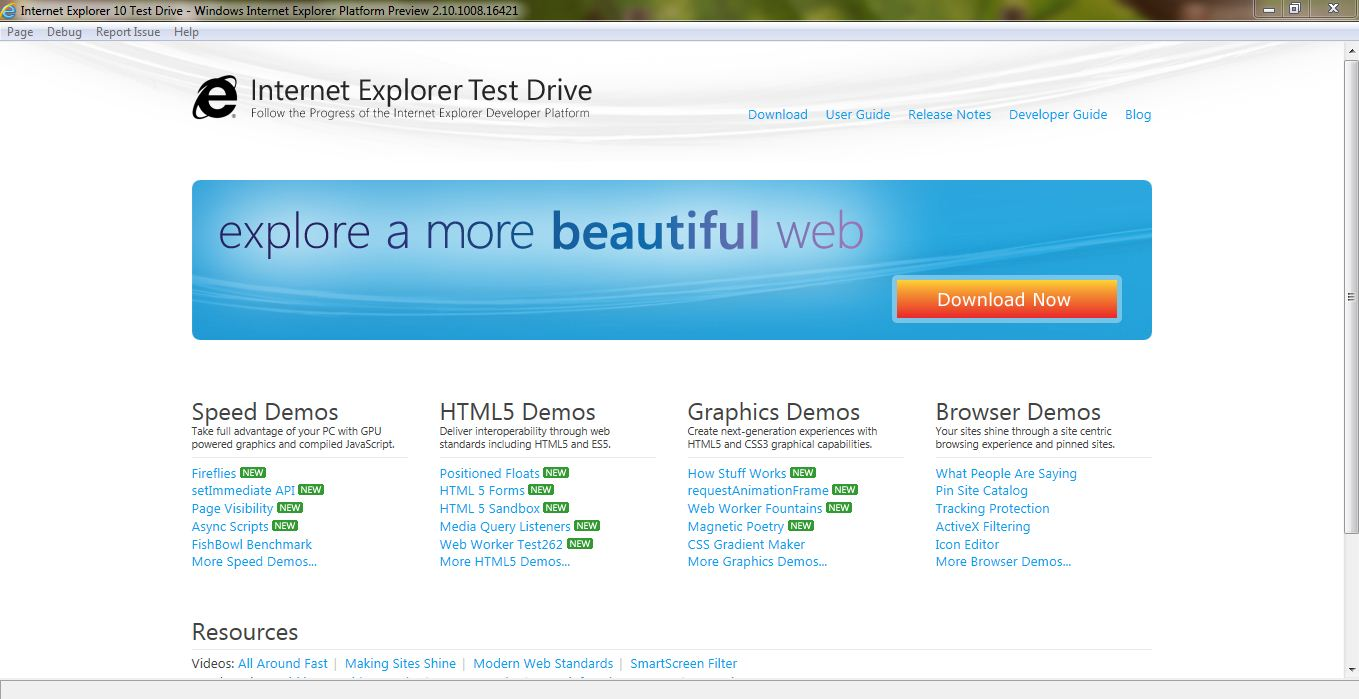This screenshot has height=699, width=1359.
Task: Expand More HTML5 Demos list
Action: 505,562
